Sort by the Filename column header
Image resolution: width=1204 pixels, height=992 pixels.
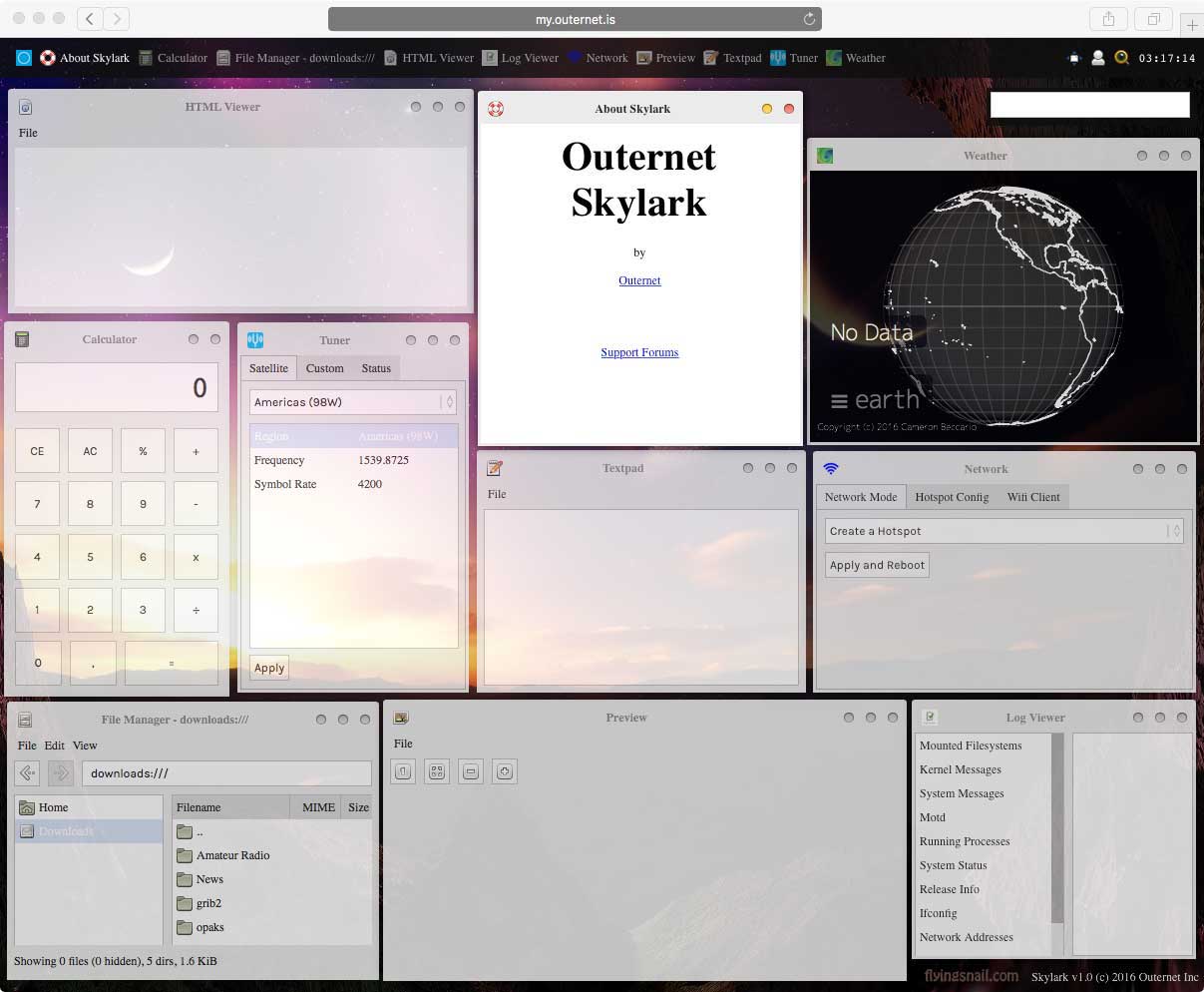(231, 807)
